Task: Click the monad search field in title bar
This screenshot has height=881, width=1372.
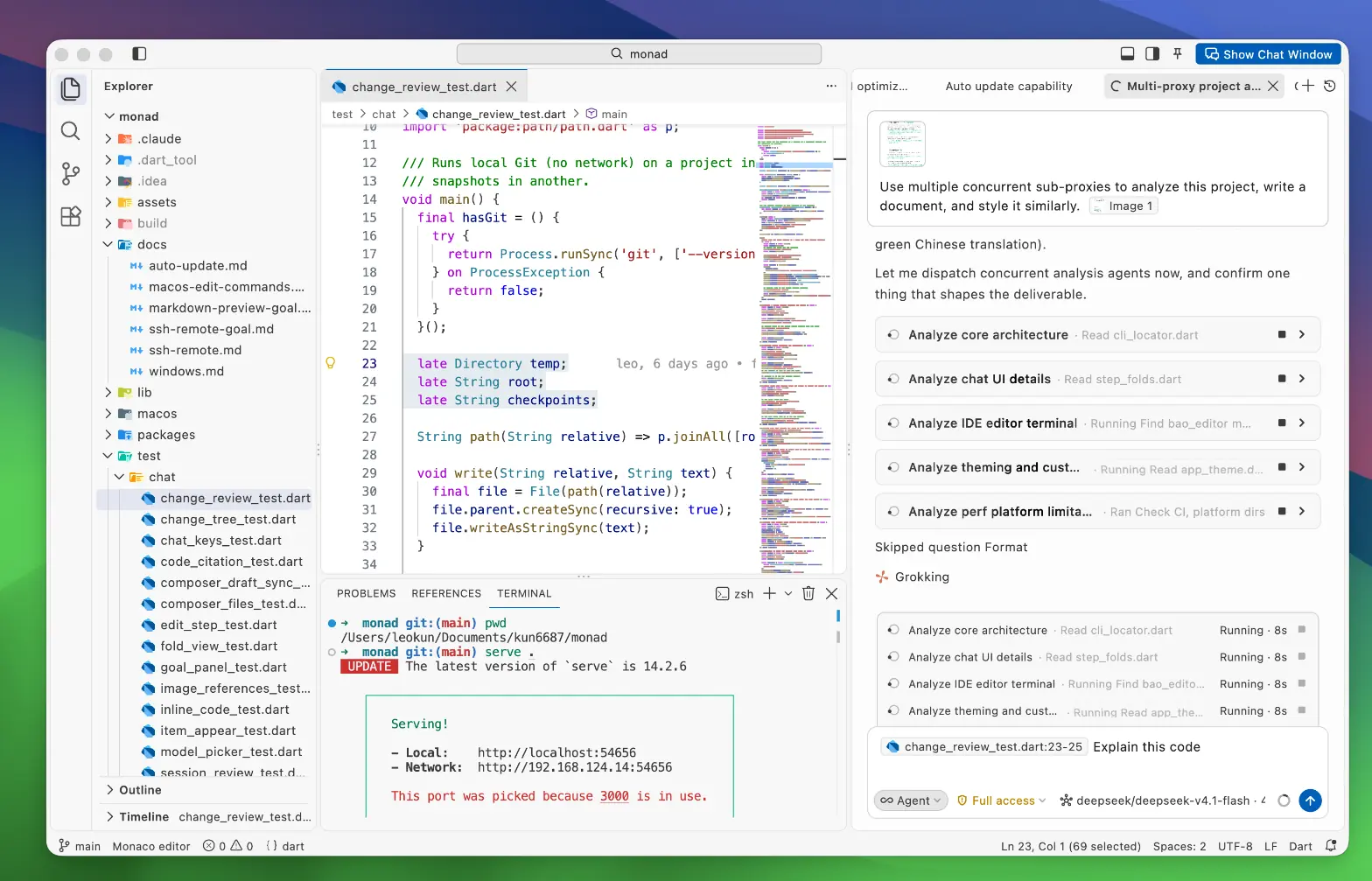Action: 639,53
